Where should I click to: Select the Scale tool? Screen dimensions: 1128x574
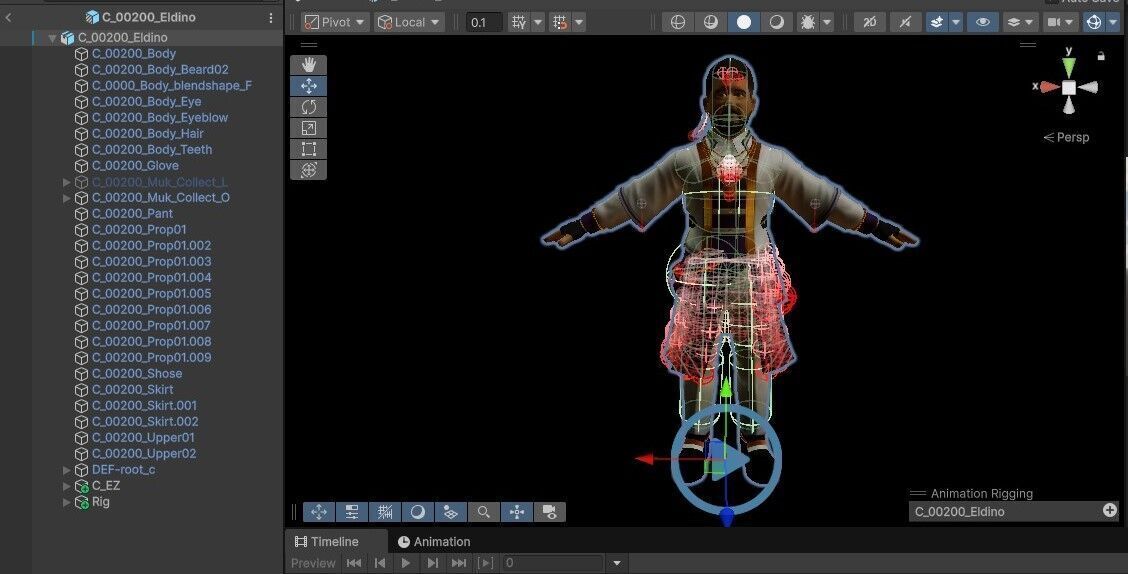(309, 128)
